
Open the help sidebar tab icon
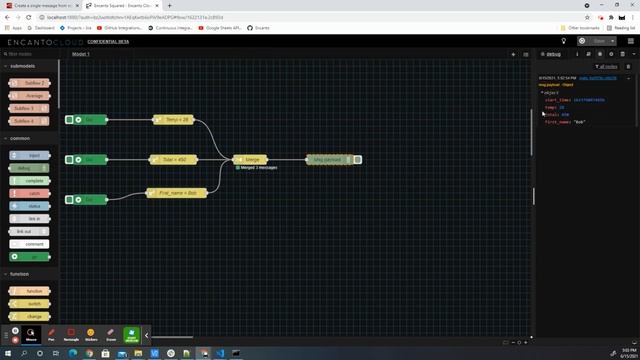589,54
